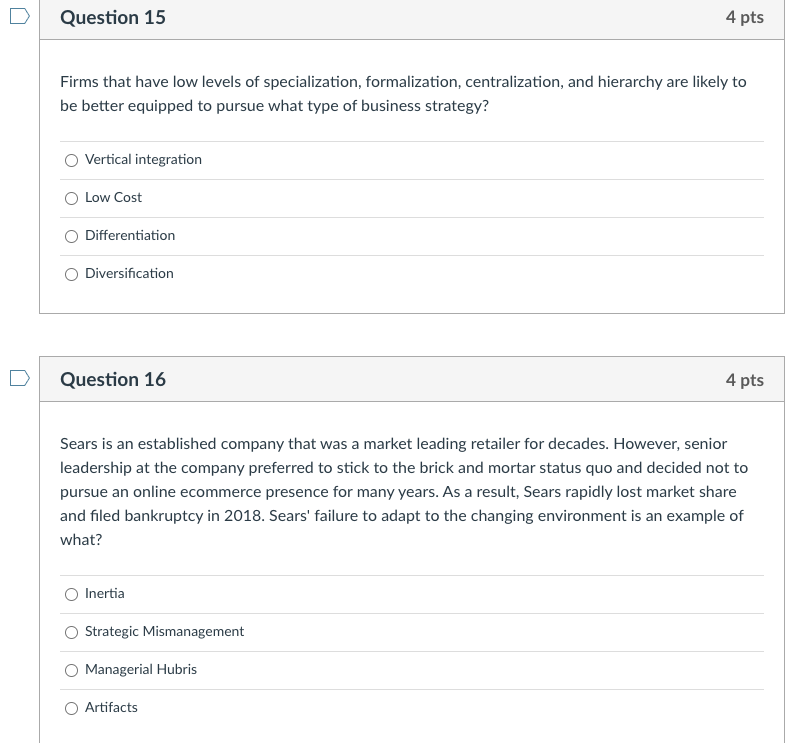Click the Inertia answer text
This screenshot has height=743, width=804.
tap(104, 593)
